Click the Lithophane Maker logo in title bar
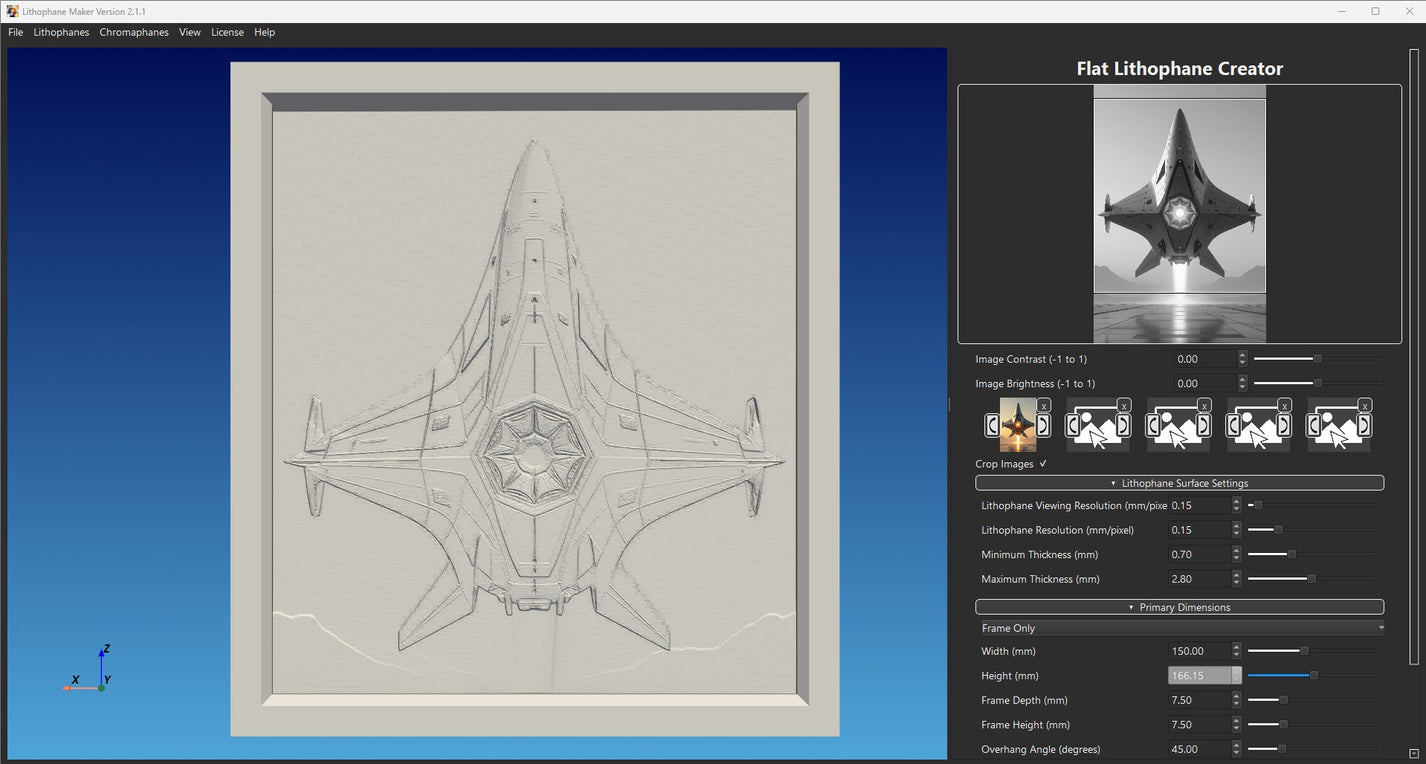This screenshot has width=1426, height=764. 10,11
